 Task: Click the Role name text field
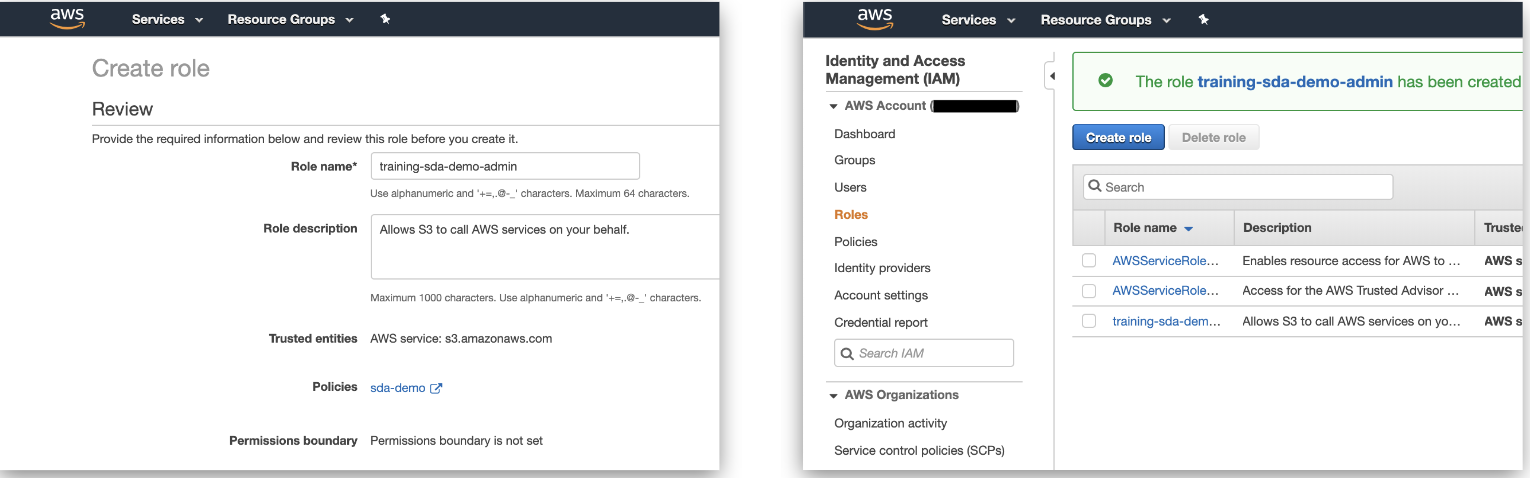(505, 166)
